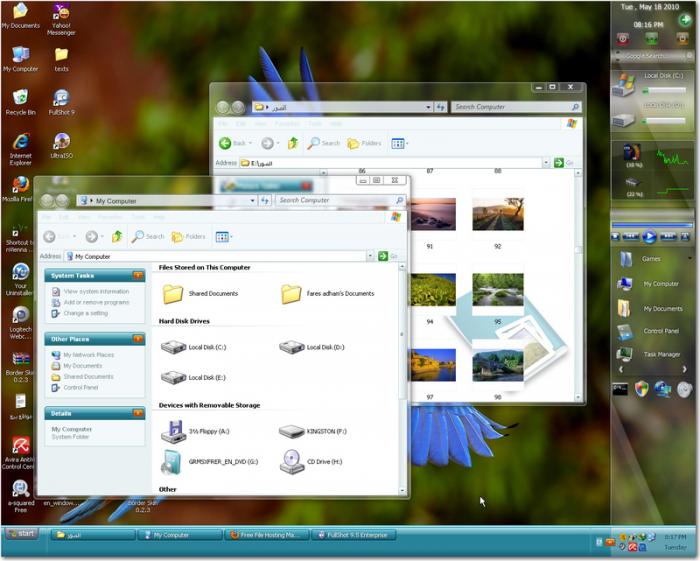Click the green restart button in sidebar gadget
The height and width of the screenshot is (561, 700).
click(652, 39)
